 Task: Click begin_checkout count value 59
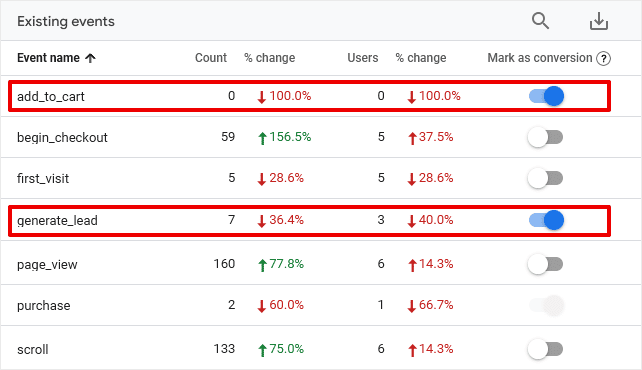[x=228, y=137]
